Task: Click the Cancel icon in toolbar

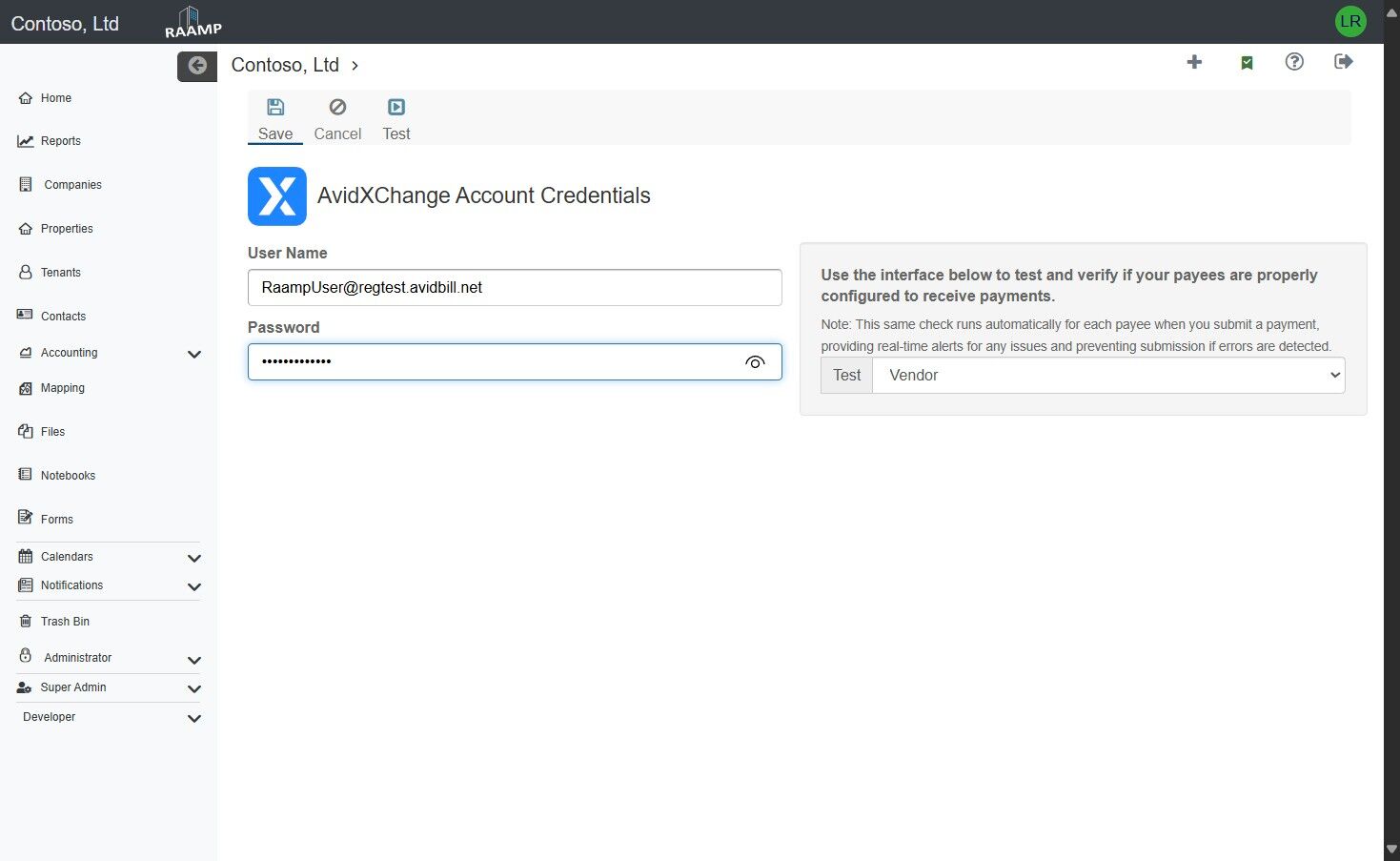Action: [x=337, y=108]
